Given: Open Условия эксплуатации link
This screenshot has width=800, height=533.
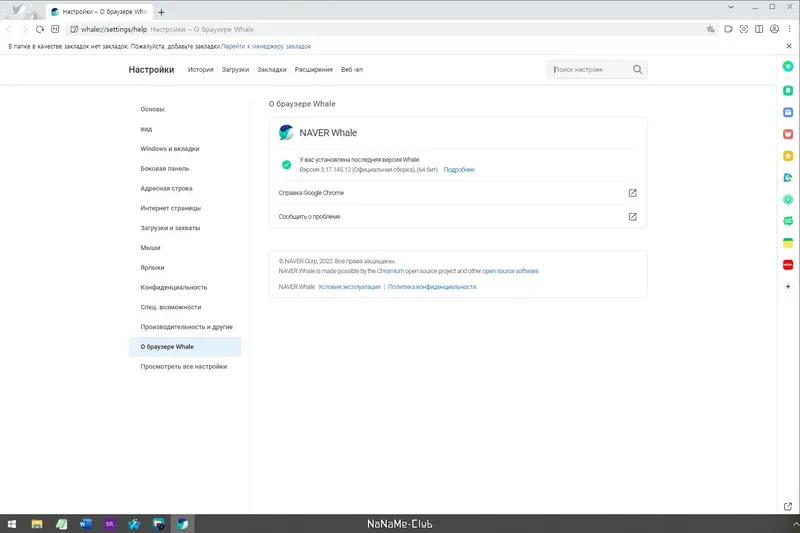Looking at the screenshot, I should 349,287.
